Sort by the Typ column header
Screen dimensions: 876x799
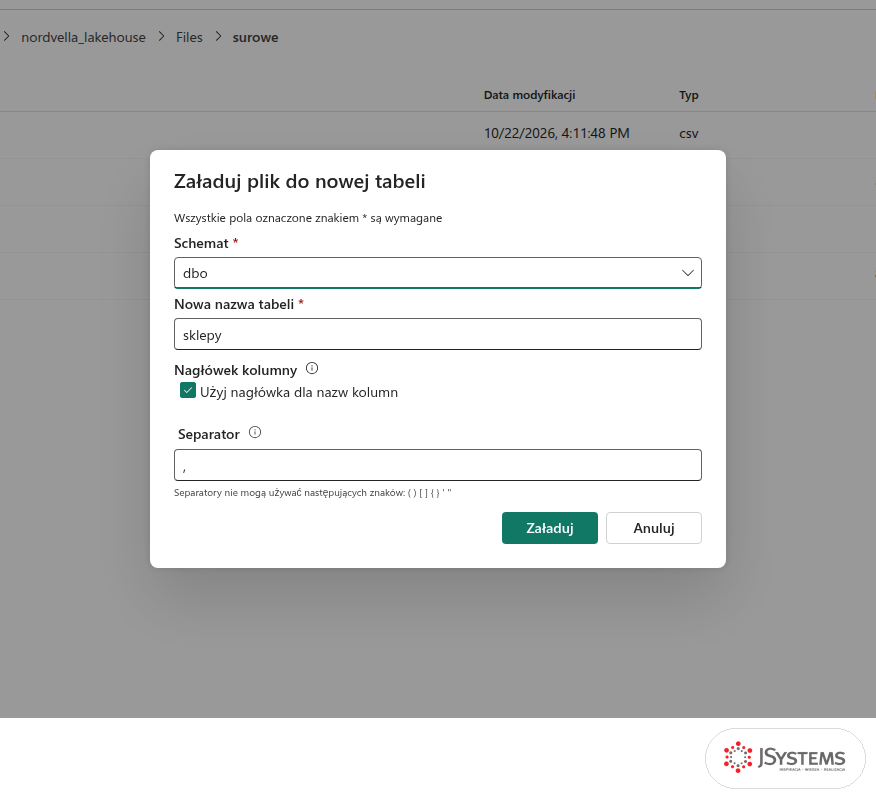[689, 95]
